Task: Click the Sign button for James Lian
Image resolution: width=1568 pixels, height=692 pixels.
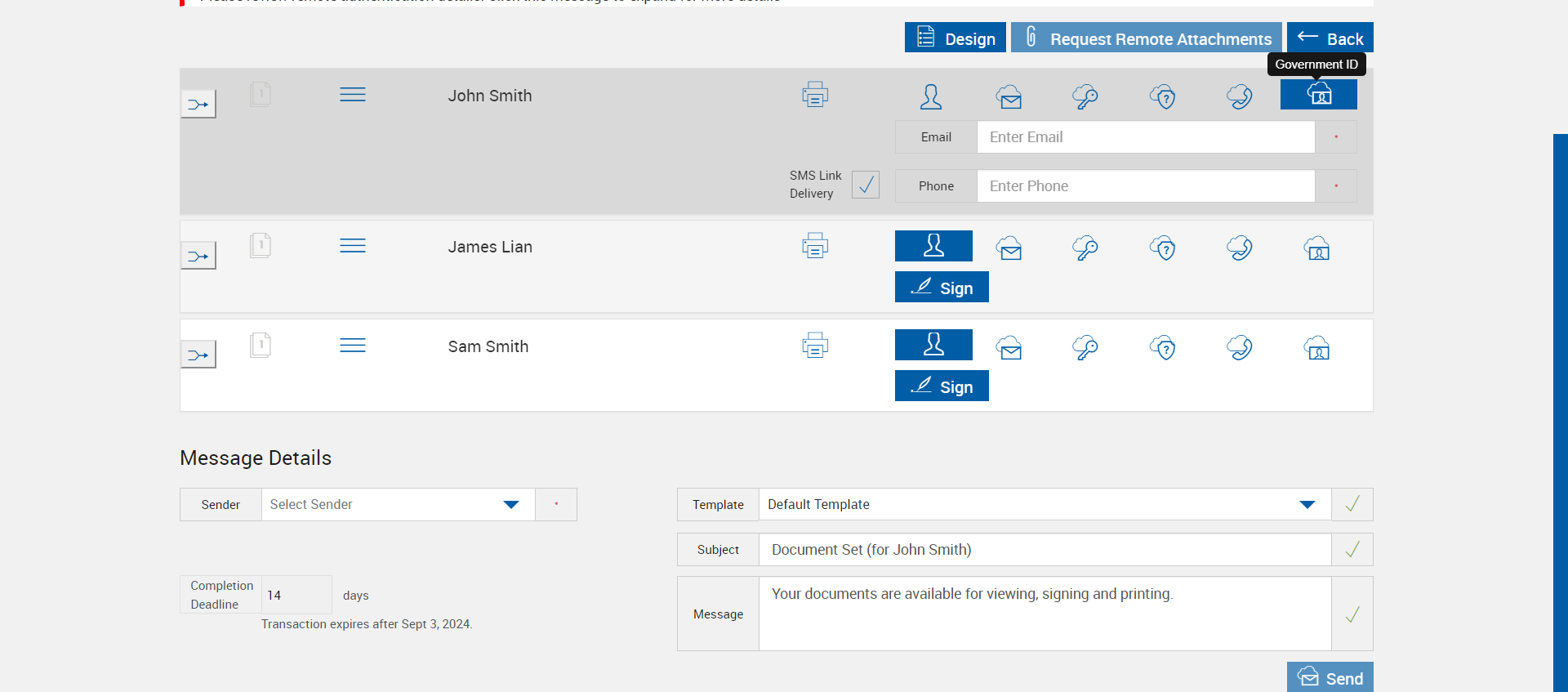Action: (942, 288)
